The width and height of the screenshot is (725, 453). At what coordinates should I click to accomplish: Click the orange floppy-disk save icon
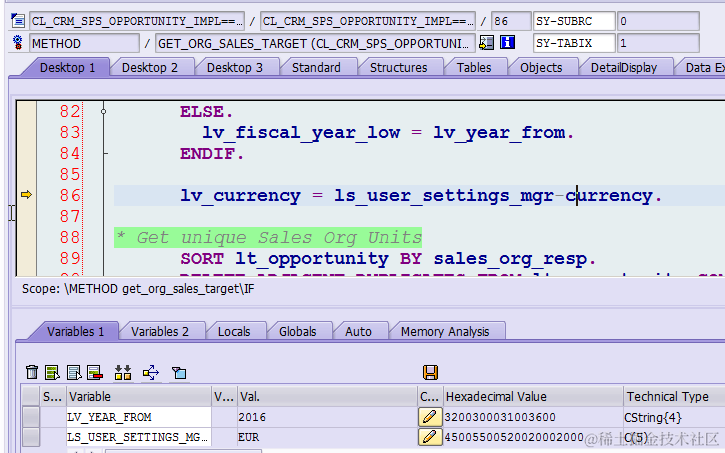tap(430, 372)
